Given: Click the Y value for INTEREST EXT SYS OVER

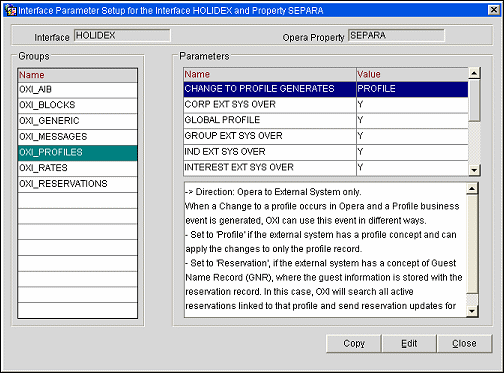Looking at the screenshot, I should [412, 168].
